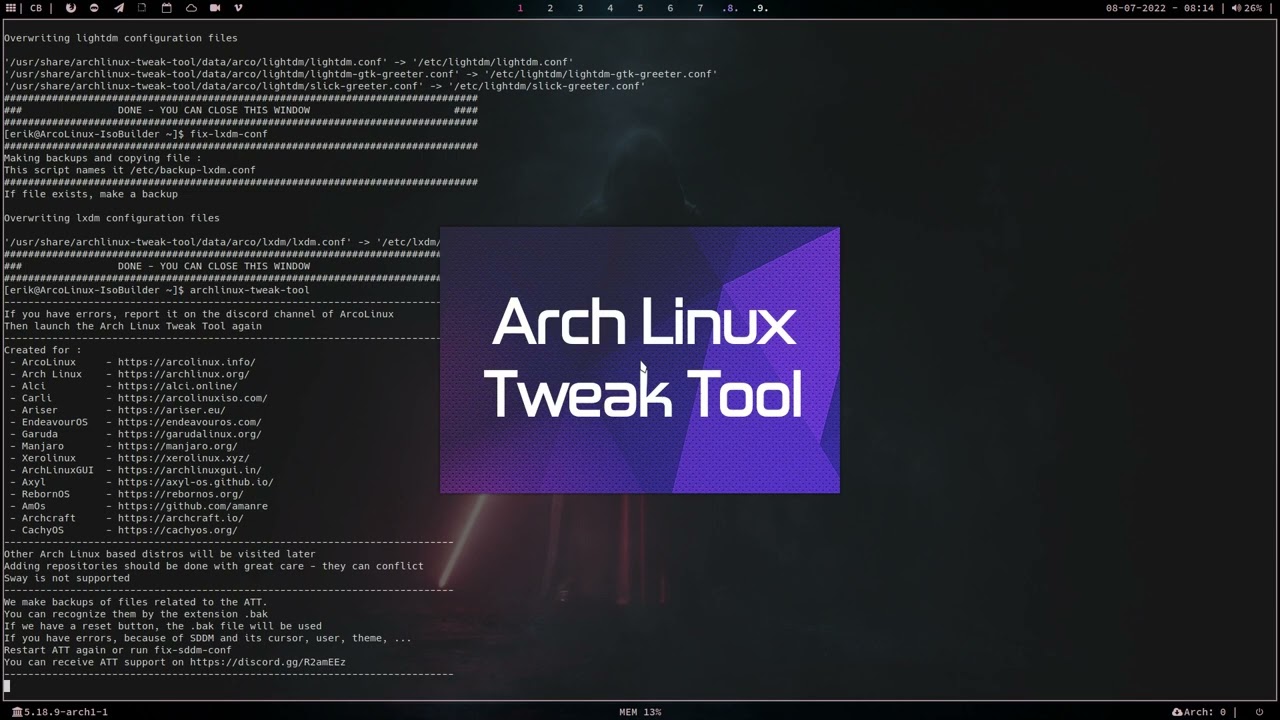The width and height of the screenshot is (1280, 720).
Task: Open https://manjaro.org/ link
Action: (x=177, y=446)
